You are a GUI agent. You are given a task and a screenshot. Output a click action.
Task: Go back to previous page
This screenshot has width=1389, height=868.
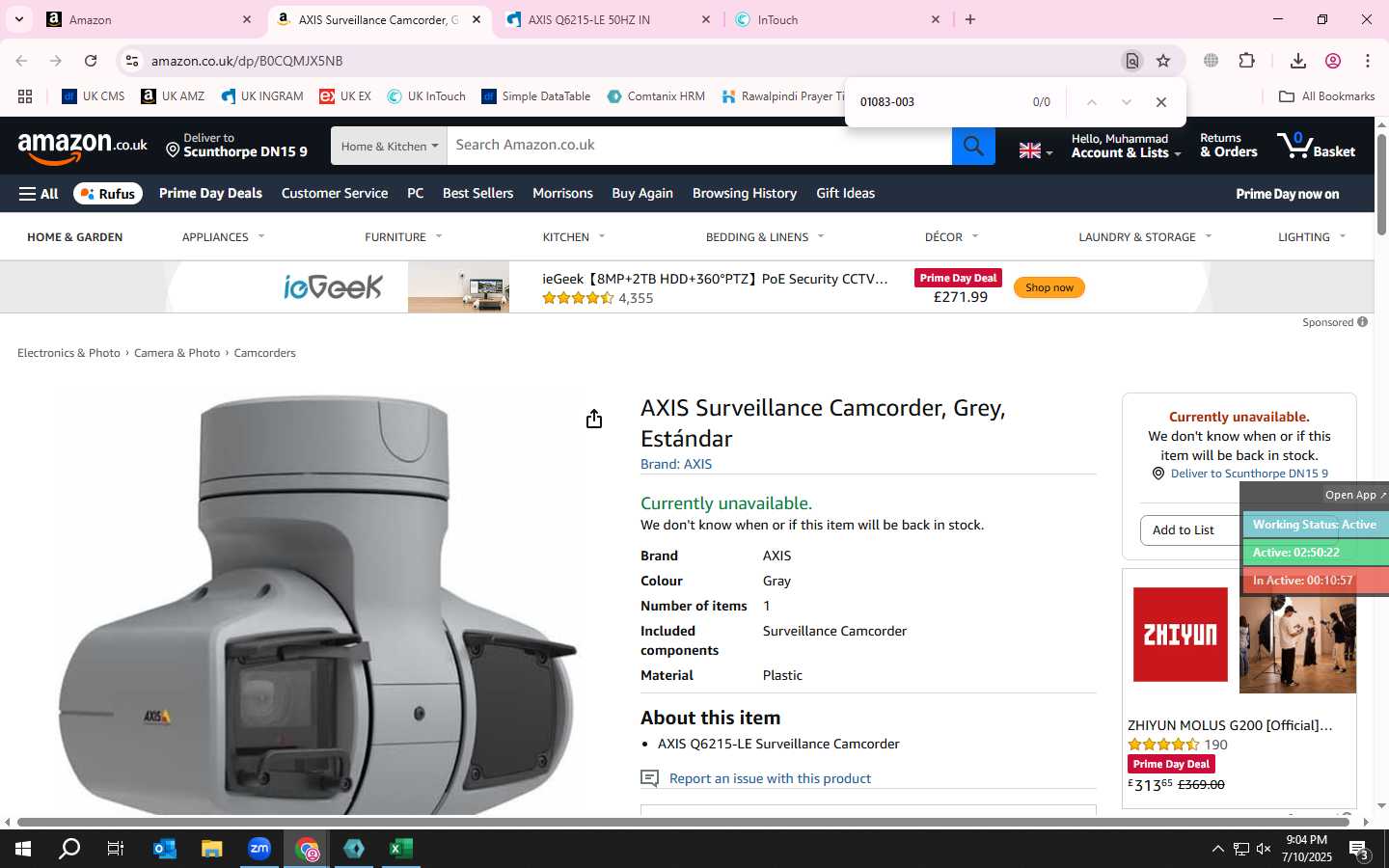(x=21, y=61)
